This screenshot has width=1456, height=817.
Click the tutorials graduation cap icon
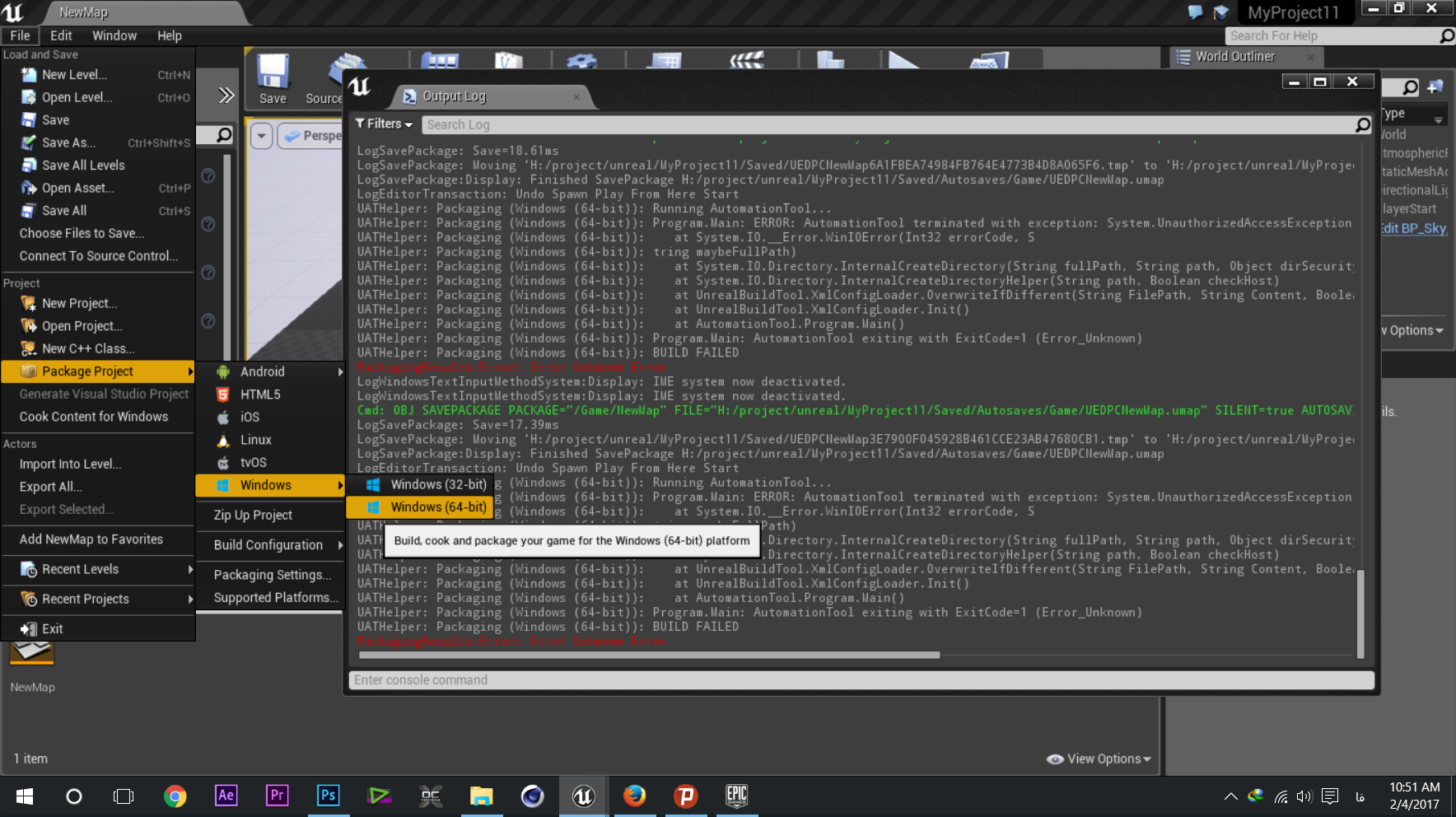(1222, 12)
